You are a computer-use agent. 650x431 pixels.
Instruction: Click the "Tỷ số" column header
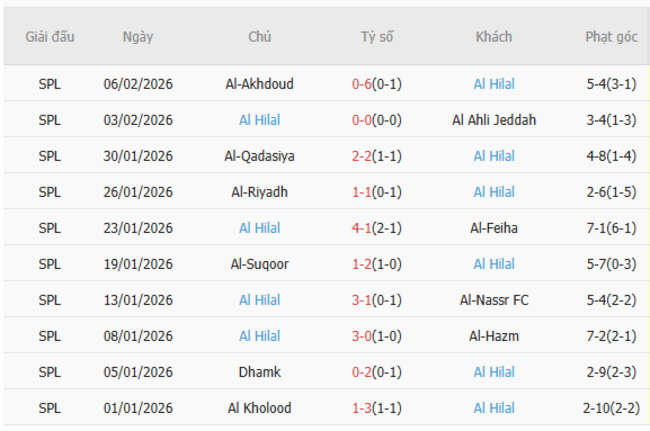377,37
